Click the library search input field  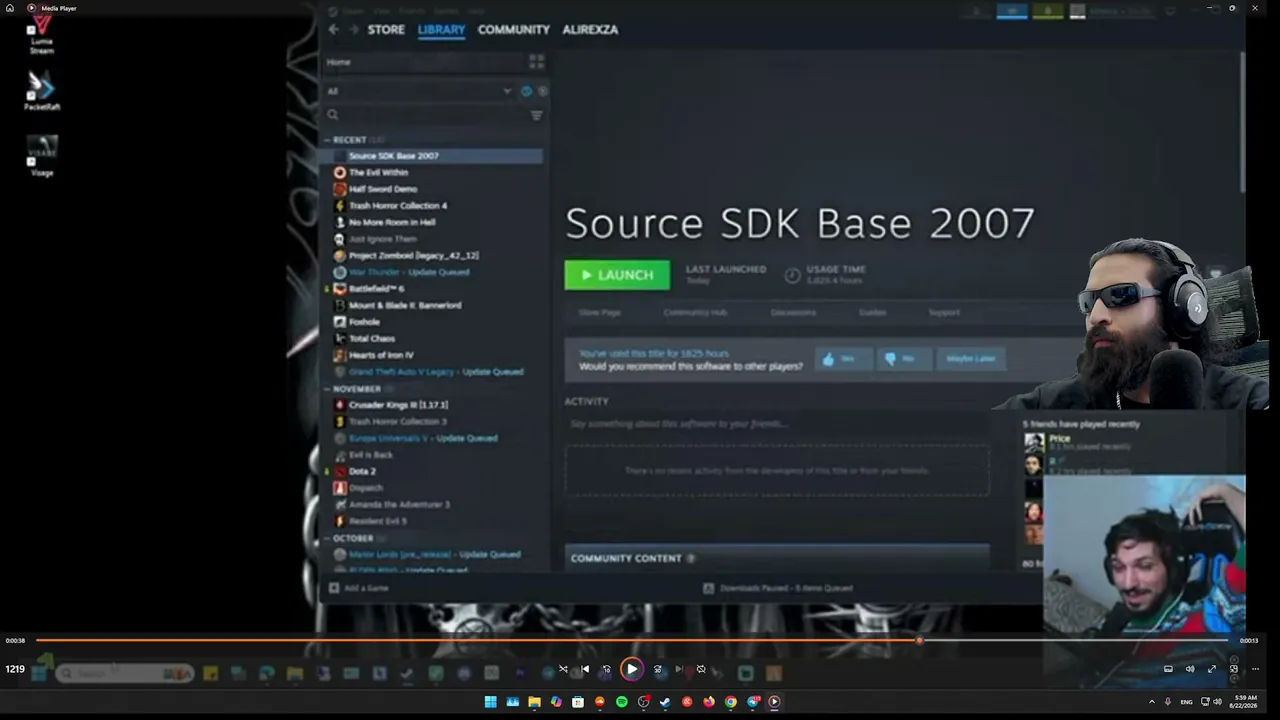(x=433, y=115)
